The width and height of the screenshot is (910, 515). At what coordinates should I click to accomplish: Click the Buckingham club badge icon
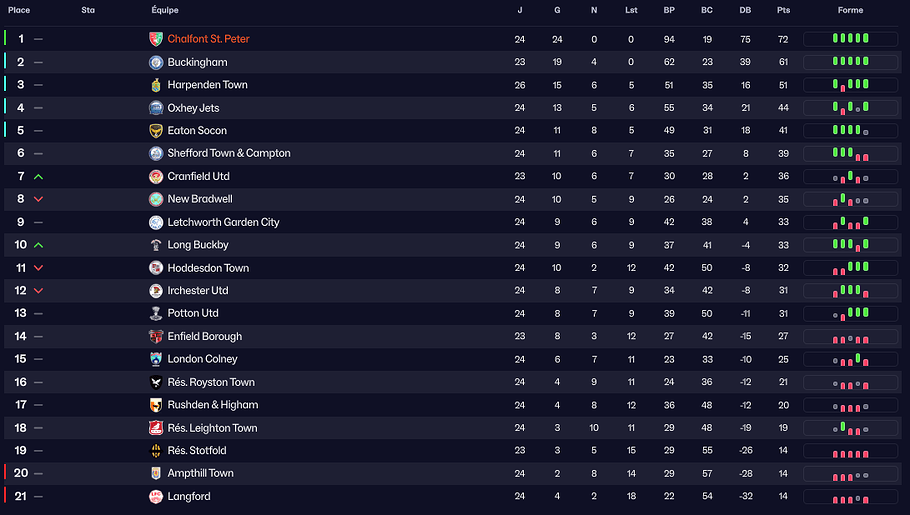(x=155, y=62)
